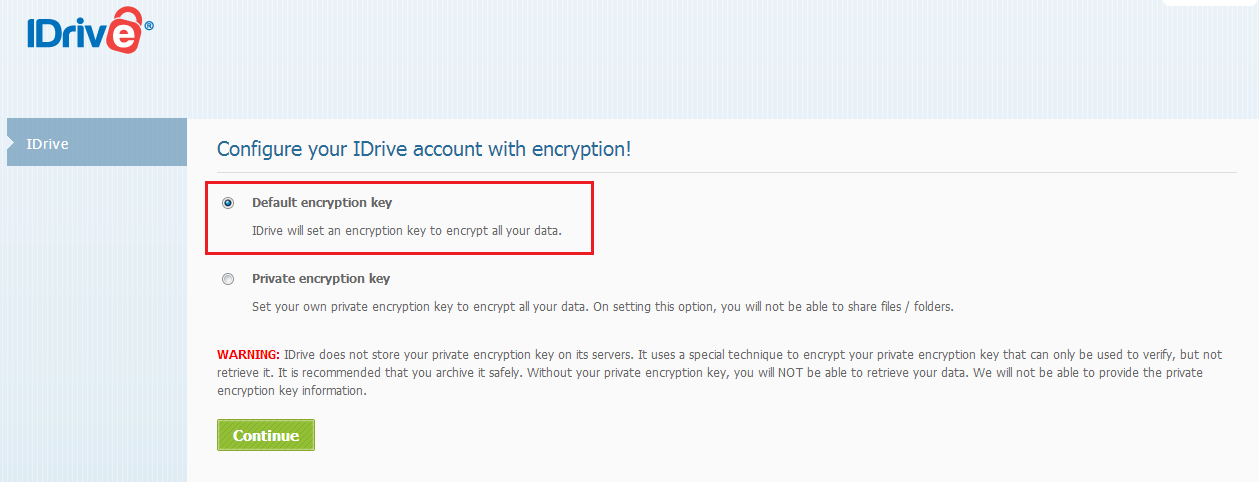This screenshot has width=1259, height=482.
Task: Click the 'Private encryption key' label text
Action: pyautogui.click(x=321, y=278)
